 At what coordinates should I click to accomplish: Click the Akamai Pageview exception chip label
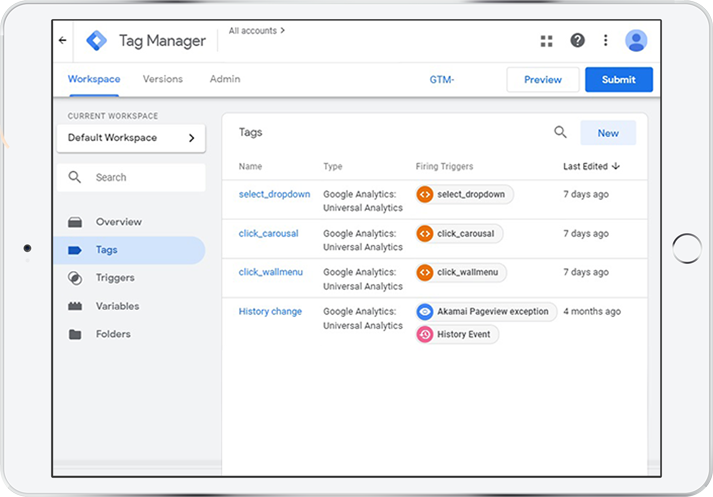[493, 311]
